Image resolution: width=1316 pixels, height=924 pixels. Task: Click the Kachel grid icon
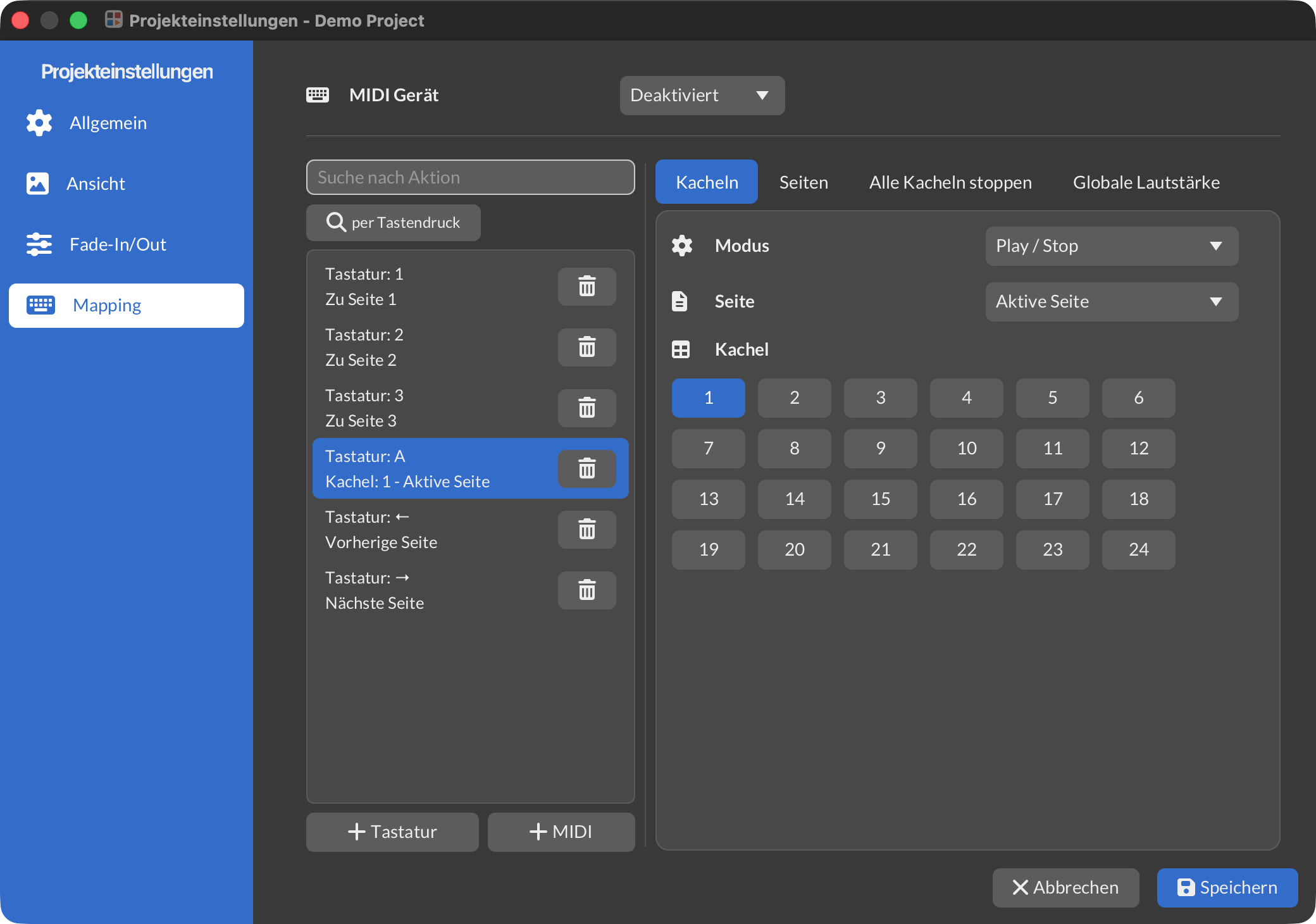coord(681,349)
